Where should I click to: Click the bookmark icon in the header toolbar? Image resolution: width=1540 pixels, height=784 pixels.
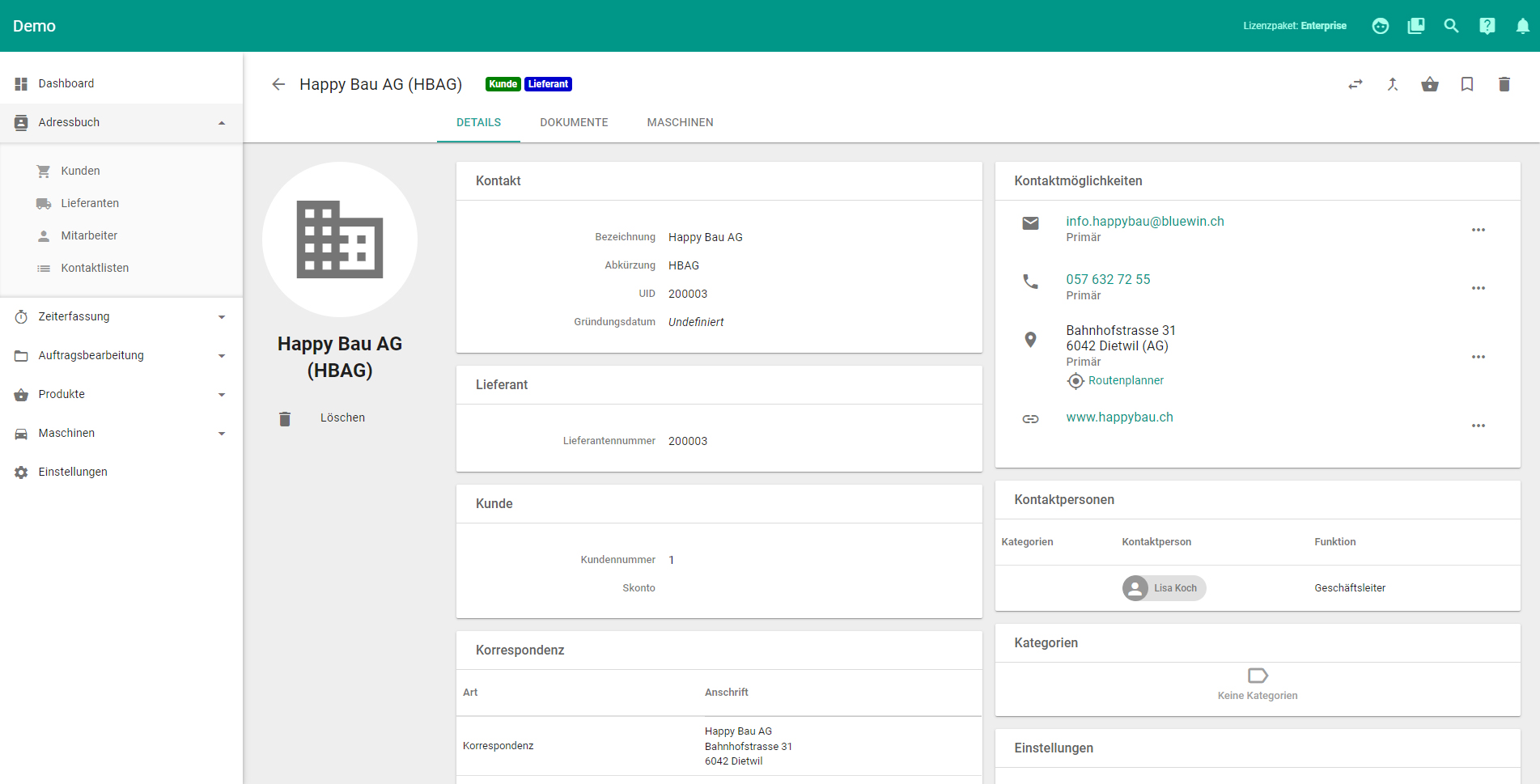point(1466,84)
